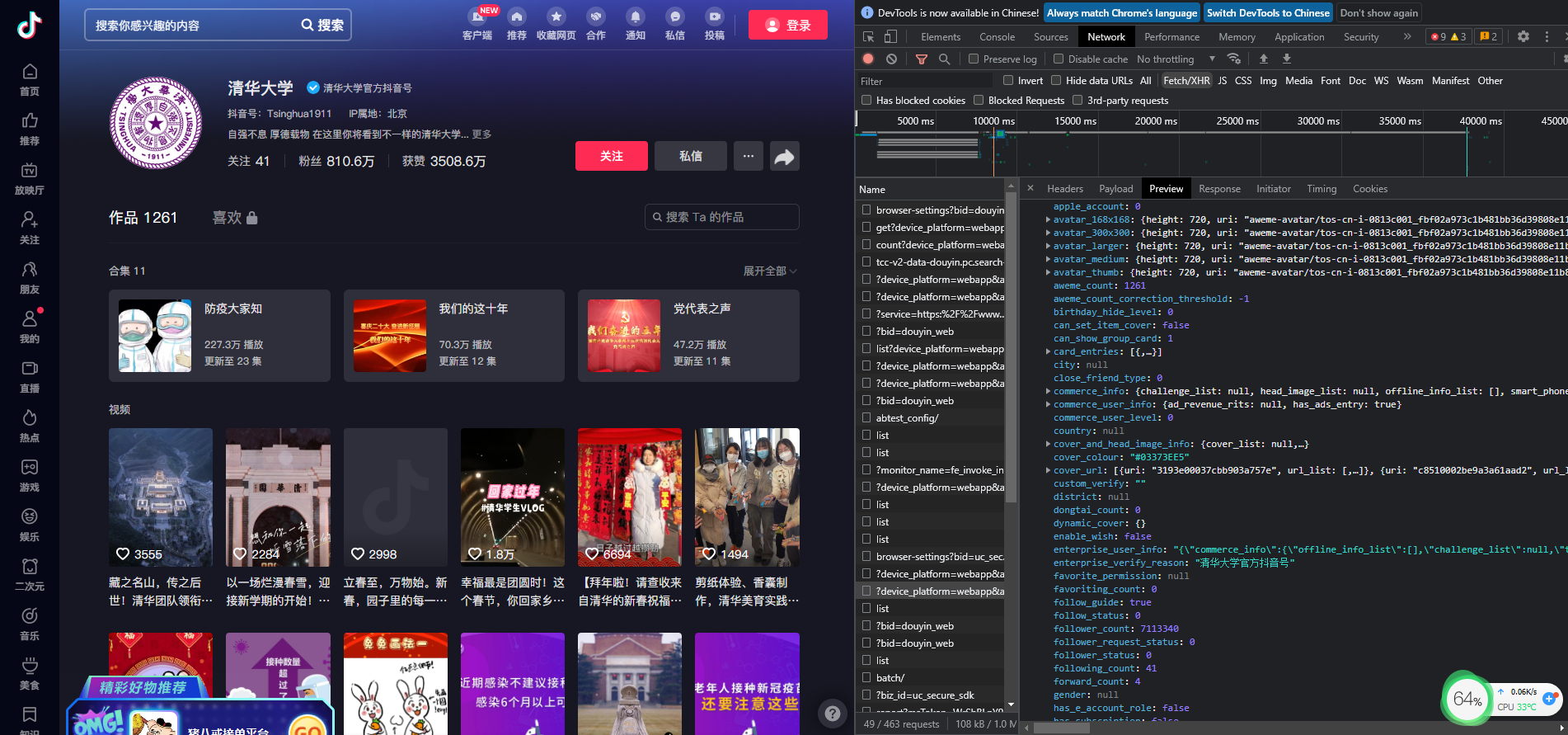The height and width of the screenshot is (735, 1568).
Task: Click the 搜索 search button
Action: click(x=322, y=25)
